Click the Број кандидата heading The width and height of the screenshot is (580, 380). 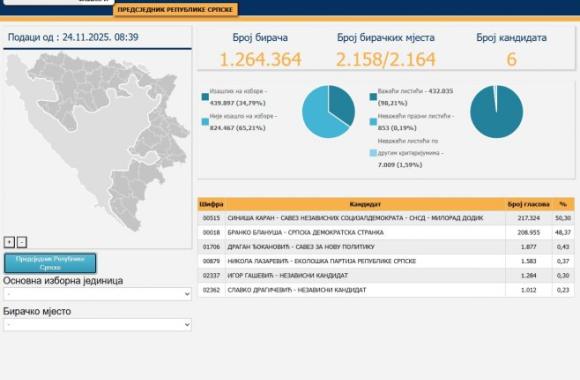[512, 37]
